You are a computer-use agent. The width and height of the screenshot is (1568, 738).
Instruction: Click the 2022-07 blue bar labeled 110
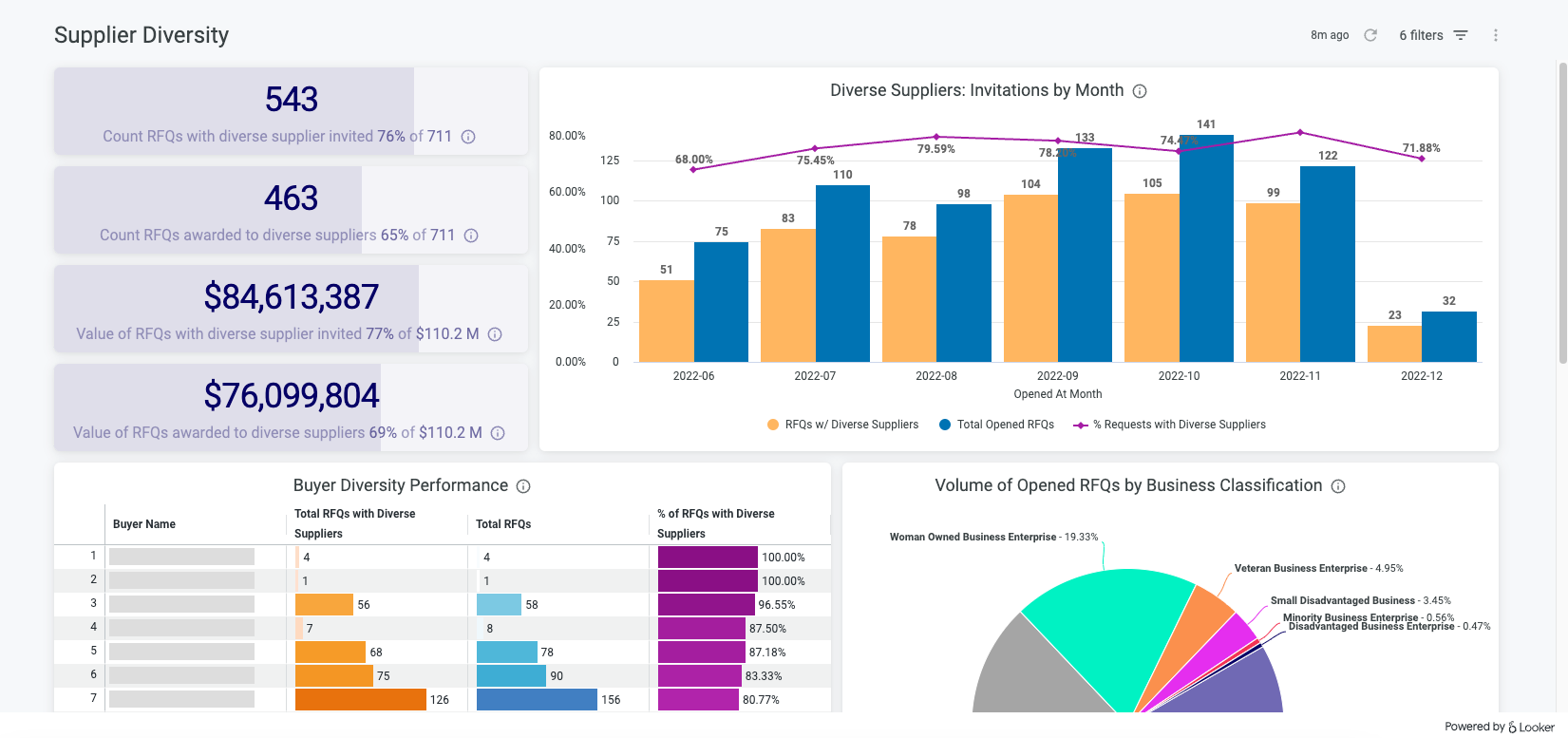point(842,274)
